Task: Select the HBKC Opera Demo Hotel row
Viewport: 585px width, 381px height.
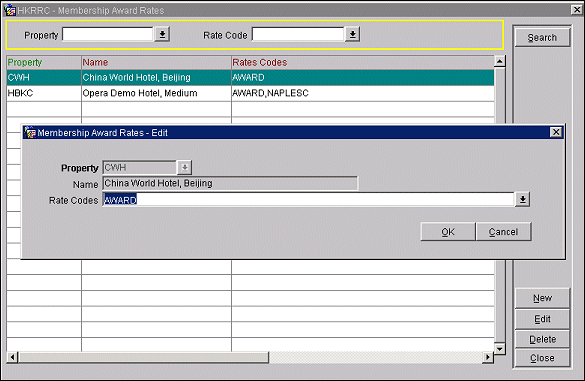Action: (x=250, y=93)
